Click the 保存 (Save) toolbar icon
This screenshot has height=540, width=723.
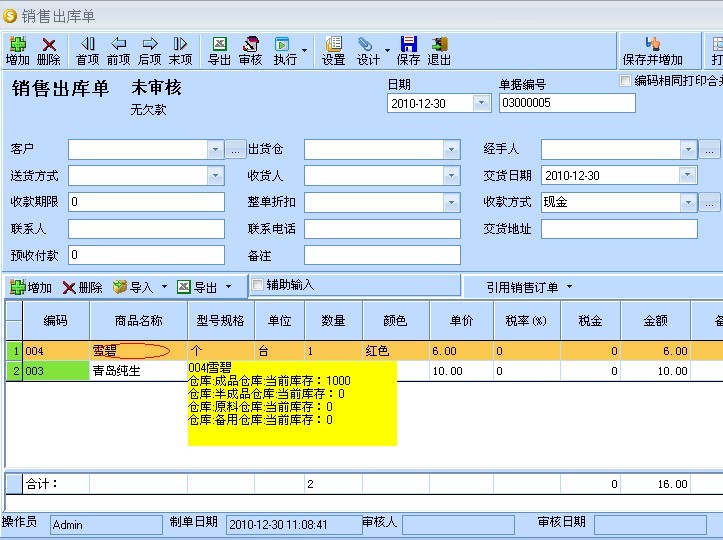(x=408, y=51)
